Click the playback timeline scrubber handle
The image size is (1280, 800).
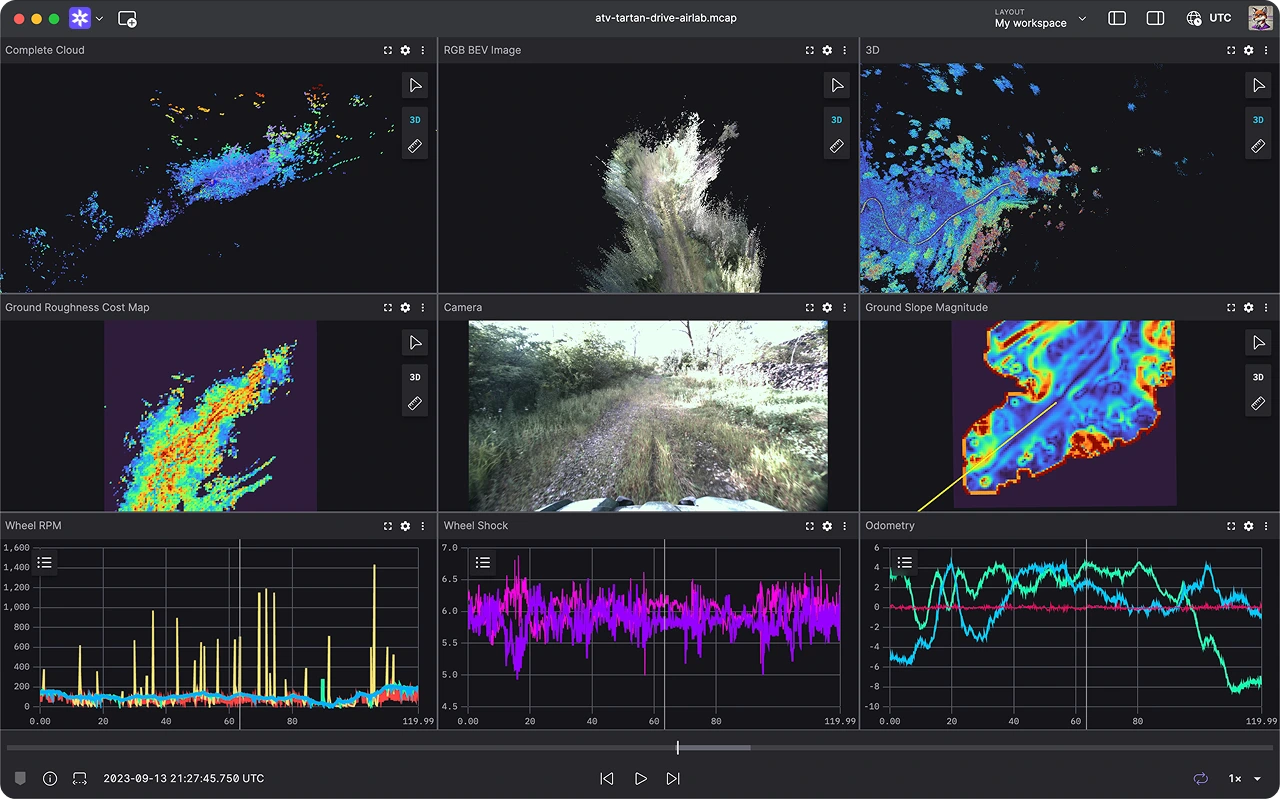pos(677,747)
